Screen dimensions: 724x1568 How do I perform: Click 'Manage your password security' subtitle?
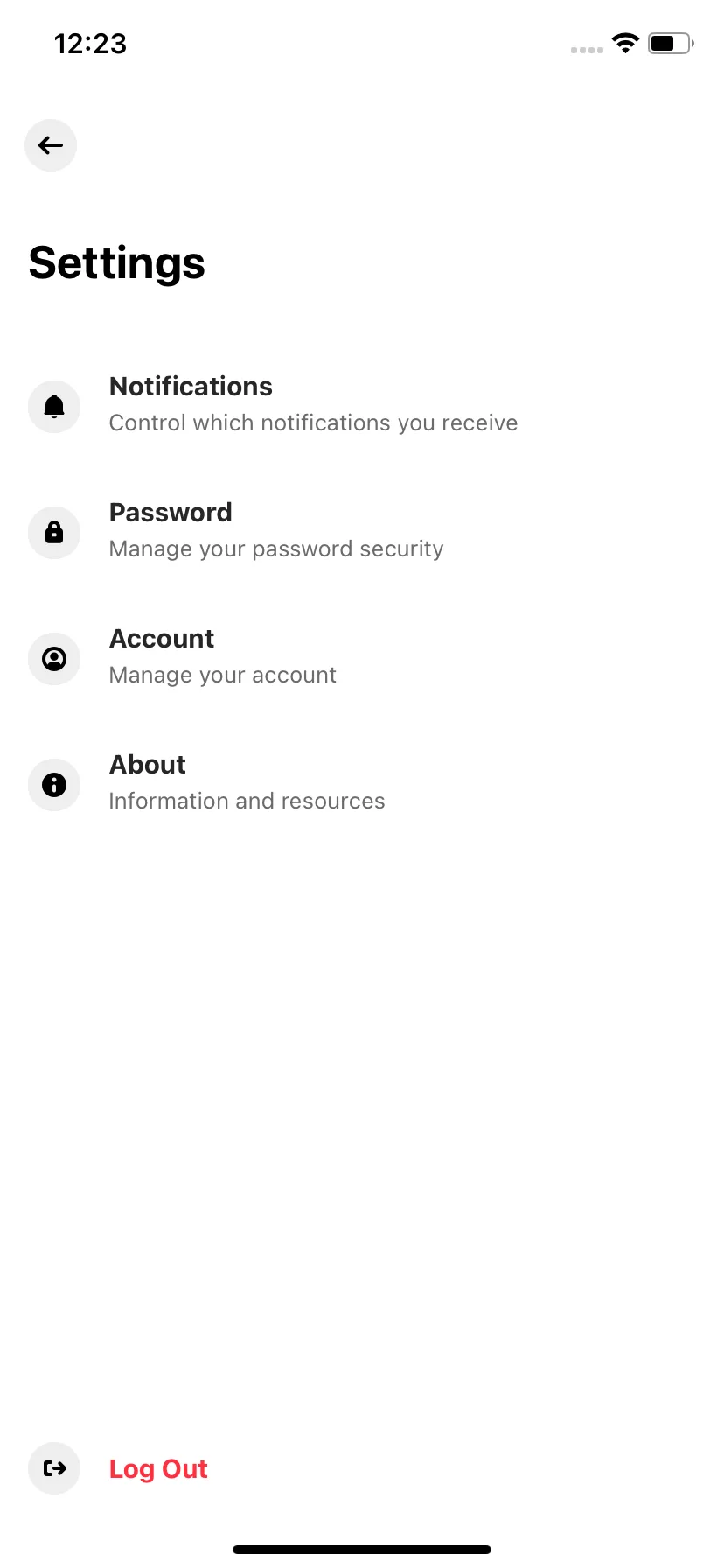click(276, 549)
